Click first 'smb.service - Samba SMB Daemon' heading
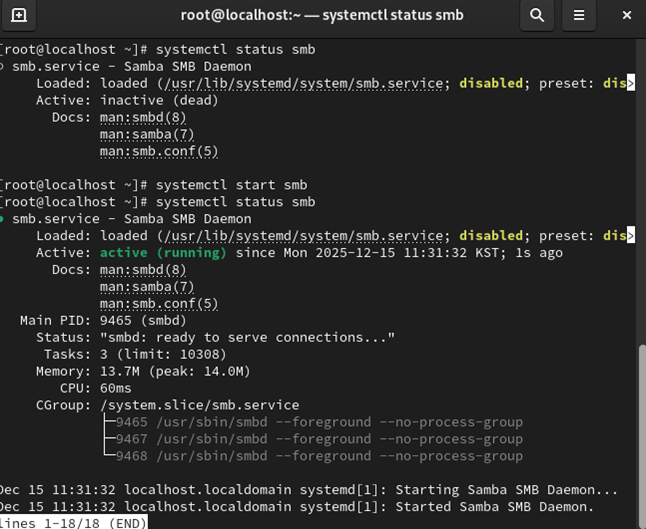 tap(132, 67)
